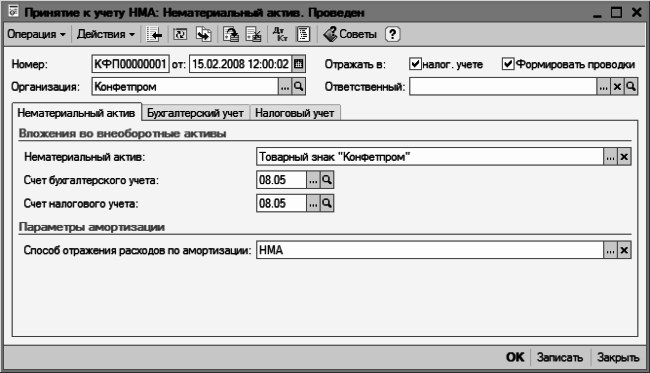
Task: Open the calendar picker next to date
Action: coord(298,64)
